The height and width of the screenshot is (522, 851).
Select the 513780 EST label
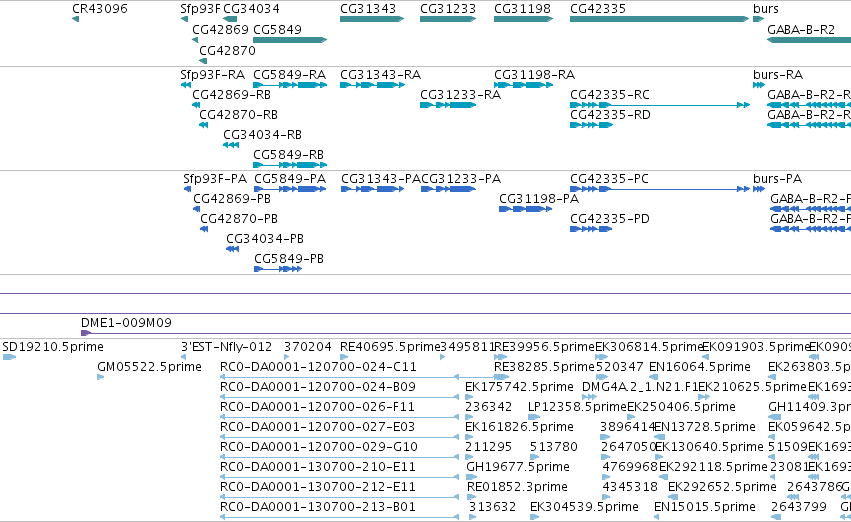click(554, 447)
